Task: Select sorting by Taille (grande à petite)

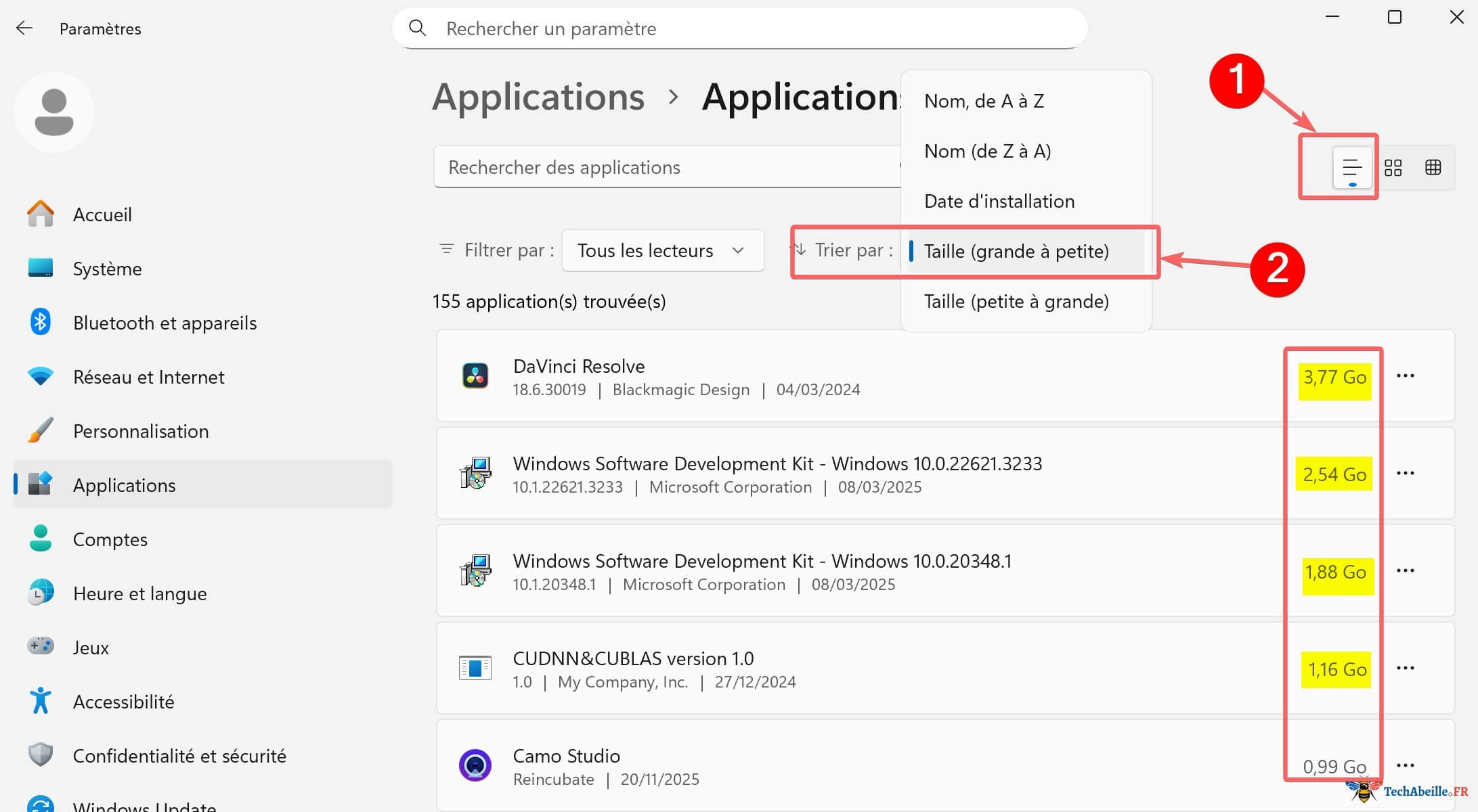Action: [1016, 251]
